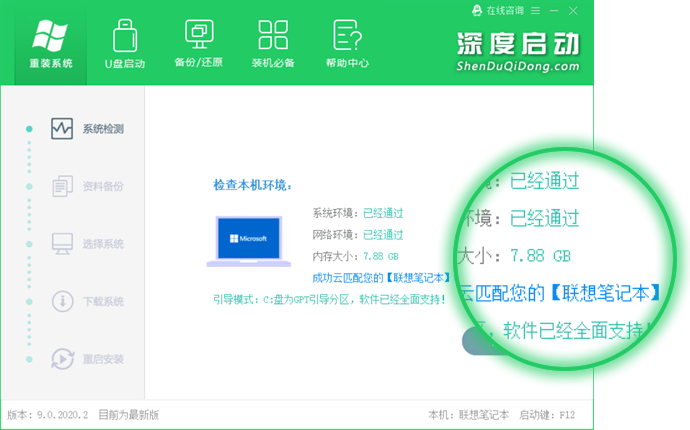Select the 装机必备 tab

point(273,44)
